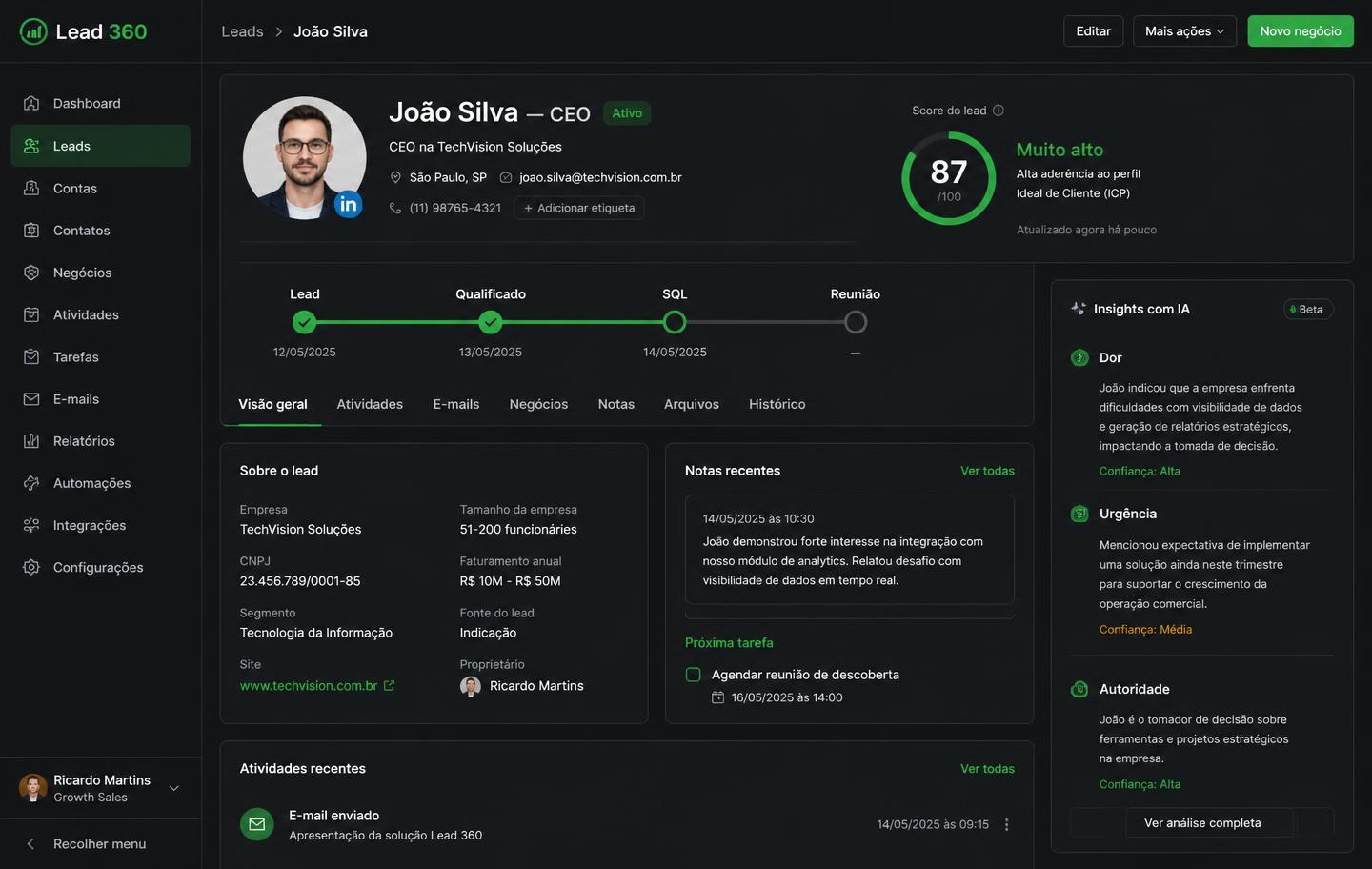1372x869 pixels.
Task: Click the Qualificado stage marker
Action: 491,322
